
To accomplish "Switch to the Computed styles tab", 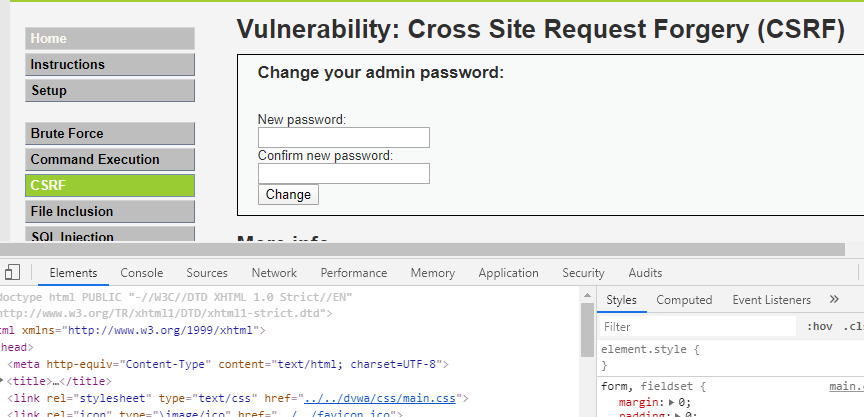I will [684, 300].
